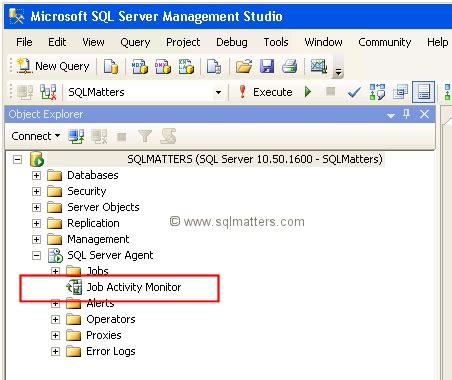
Task: Click the Filter funnel icon
Action: 145,136
